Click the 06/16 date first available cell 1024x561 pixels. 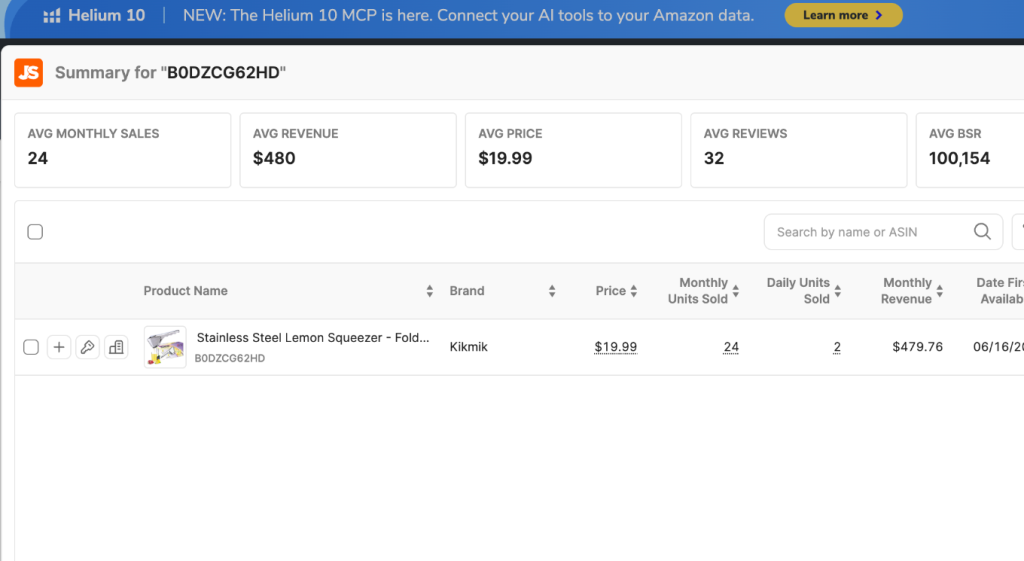click(998, 347)
